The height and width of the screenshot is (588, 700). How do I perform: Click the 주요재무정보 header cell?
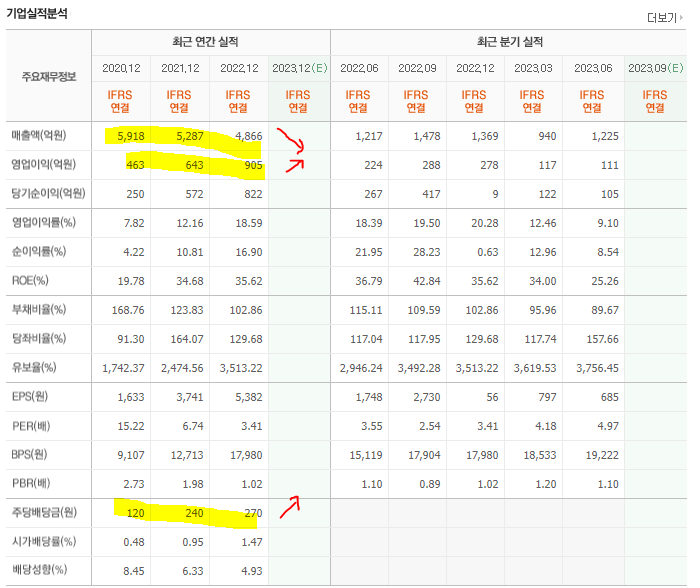coord(49,77)
